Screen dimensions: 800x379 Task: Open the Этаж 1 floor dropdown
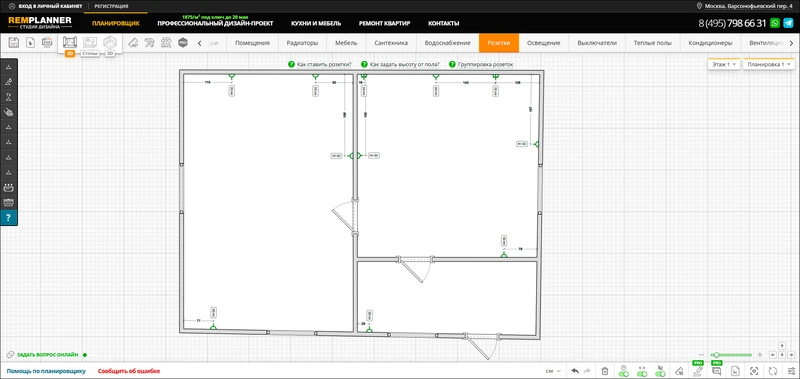(x=723, y=64)
